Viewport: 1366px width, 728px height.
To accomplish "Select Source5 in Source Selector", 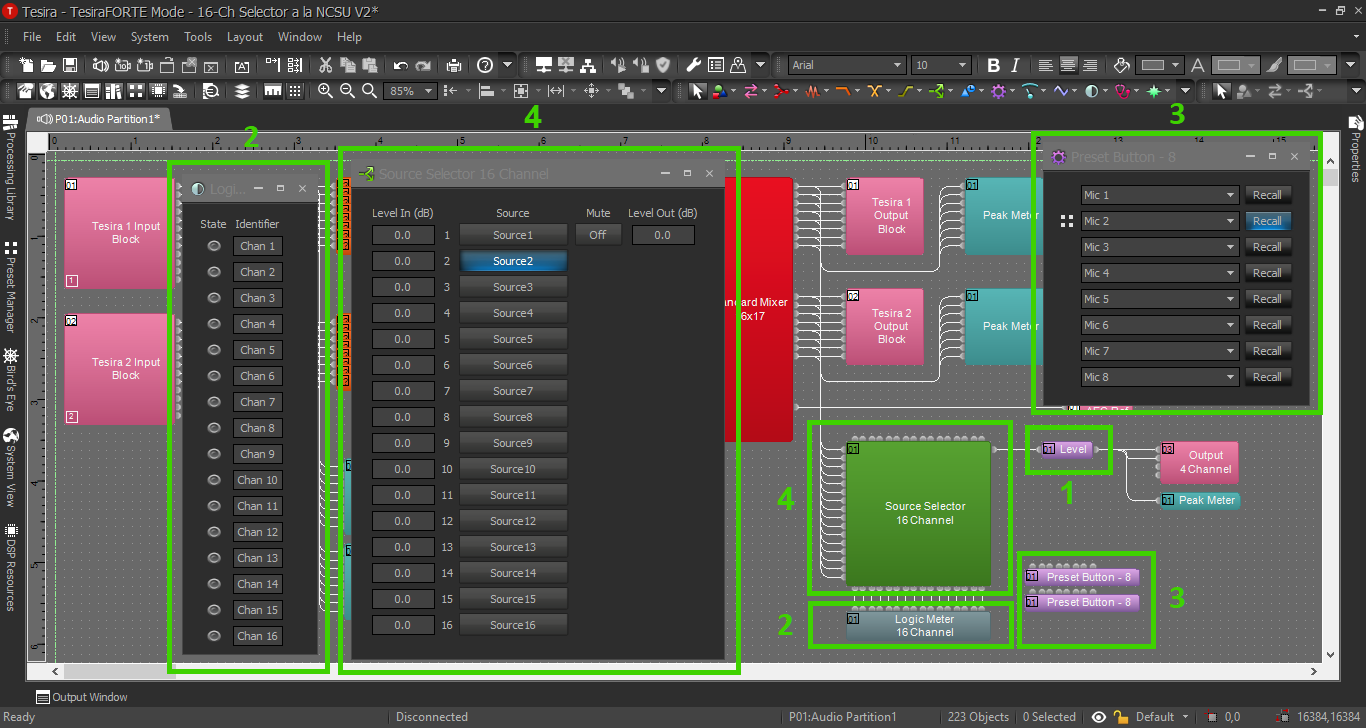I will (x=513, y=339).
